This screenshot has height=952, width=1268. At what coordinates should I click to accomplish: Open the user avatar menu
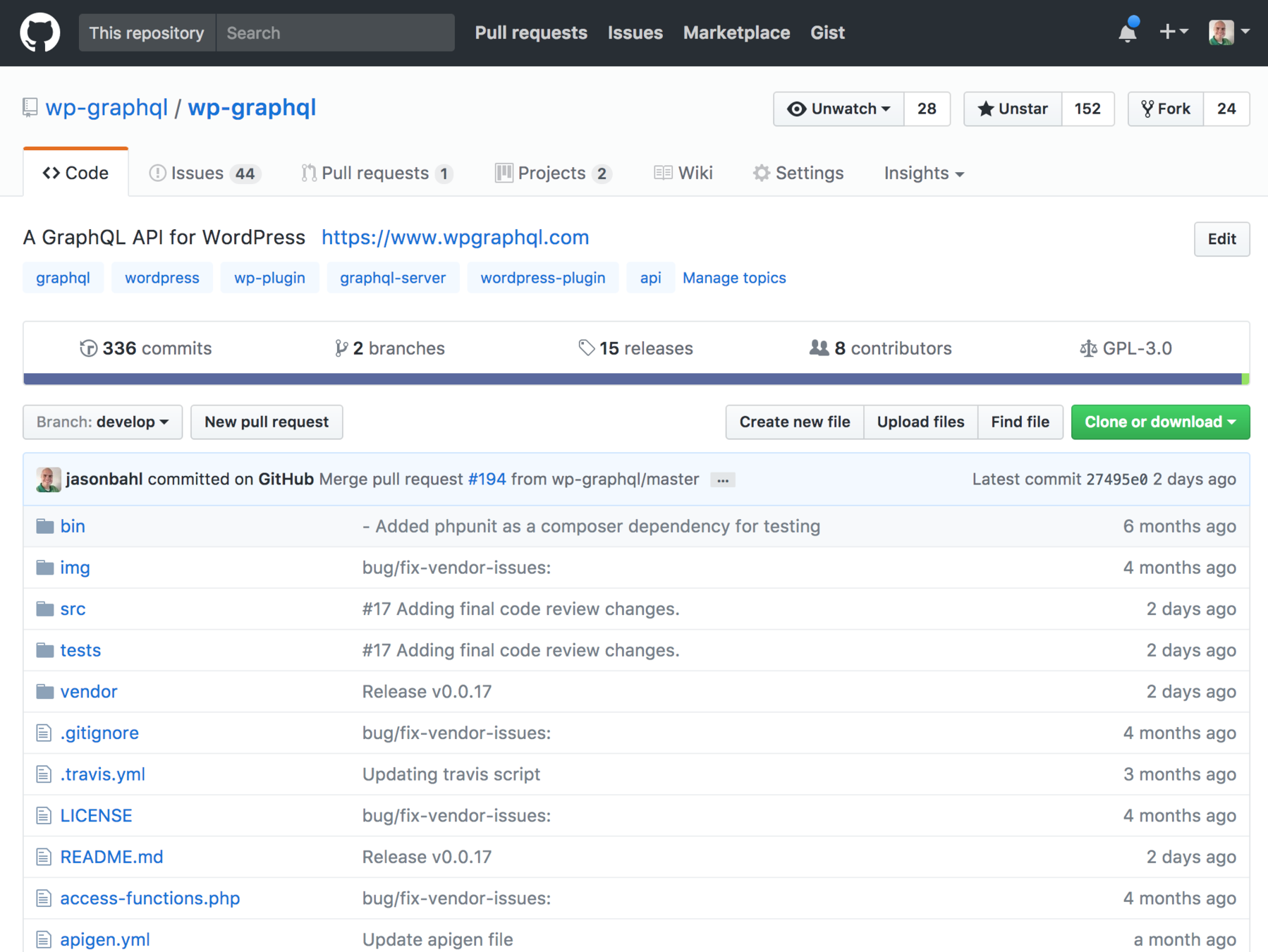[x=1229, y=32]
